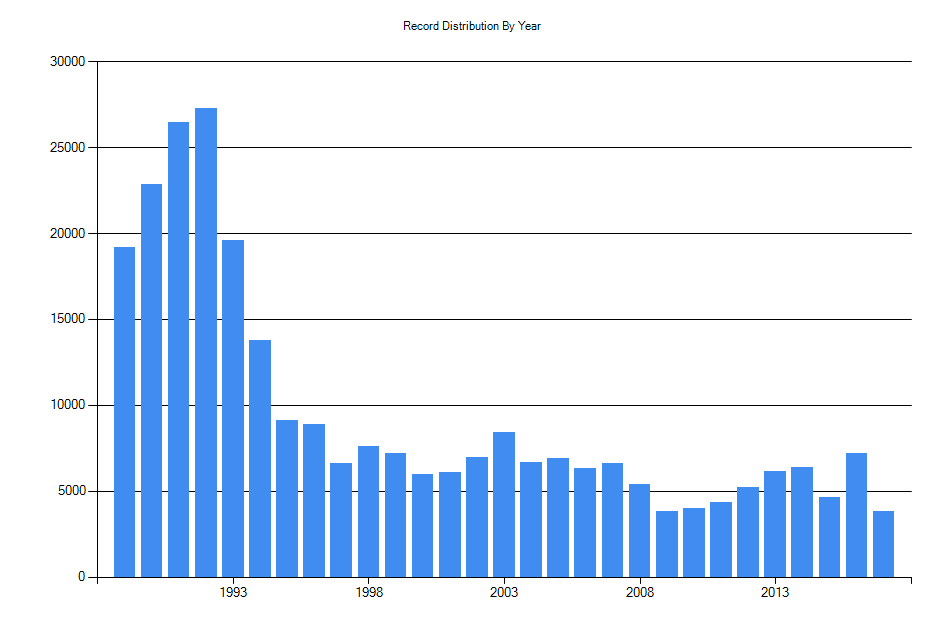Select the bar above the 2008 label
The height and width of the screenshot is (630, 945).
coord(639,531)
